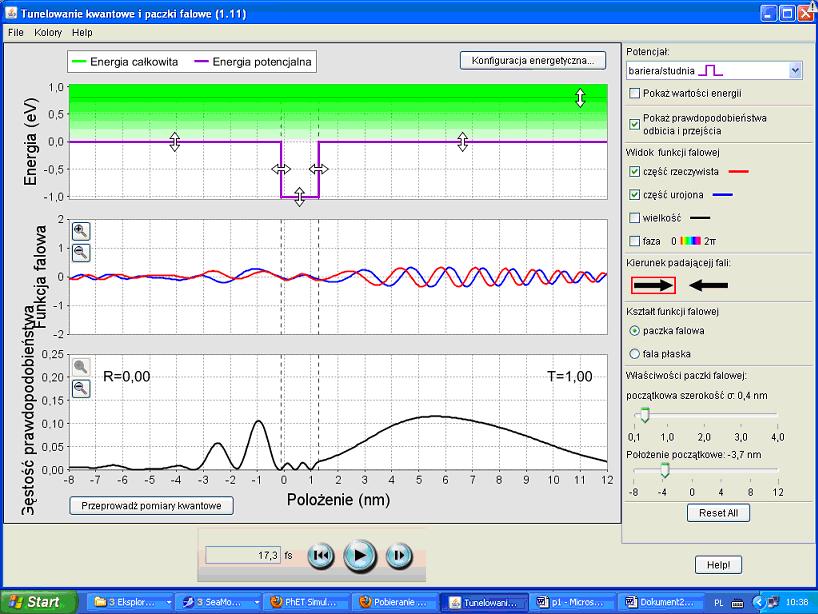The image size is (818, 614).
Task: Click the T=1,00 transmission value
Action: coord(570,377)
